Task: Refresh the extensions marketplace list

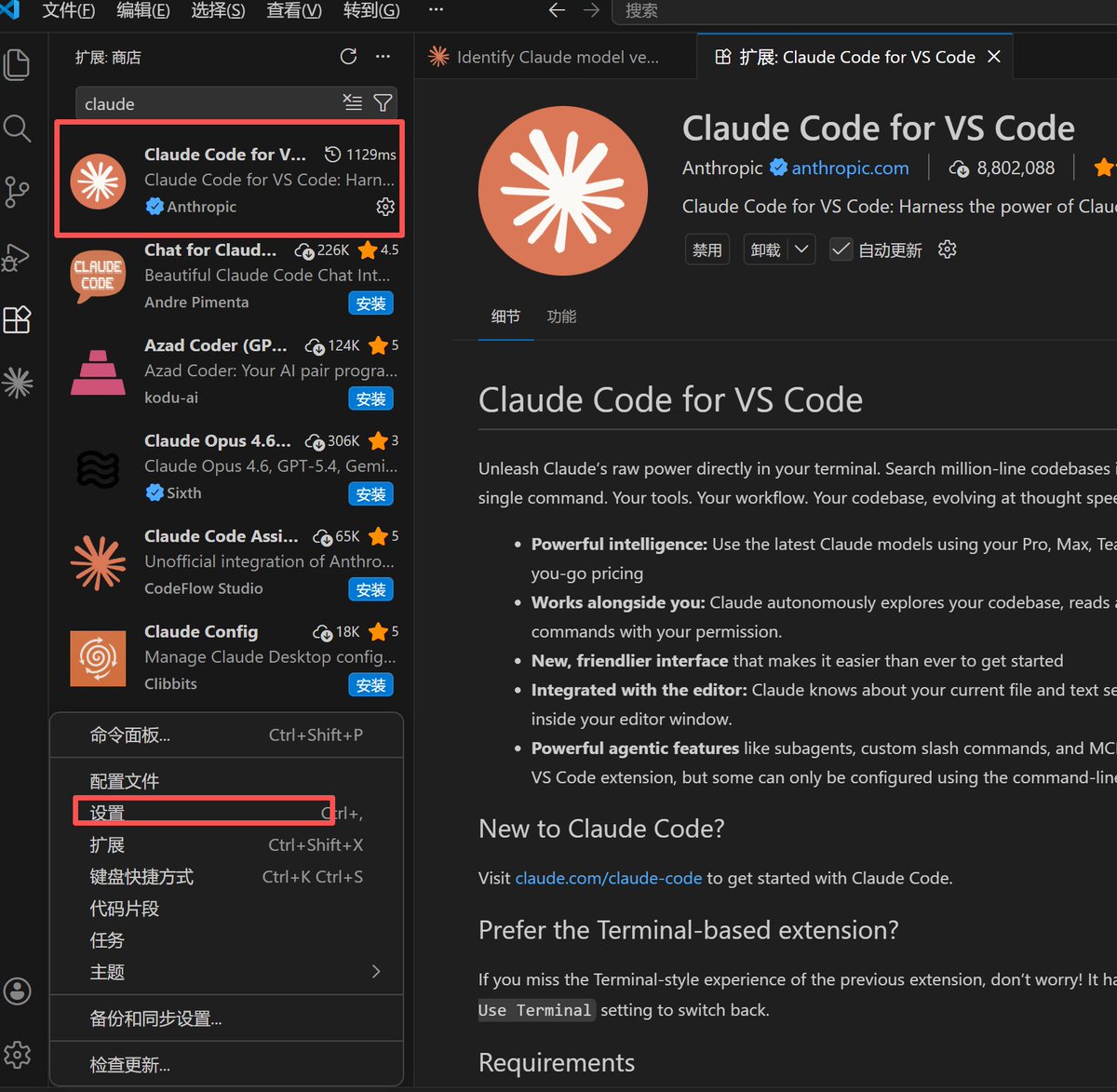Action: coord(348,57)
